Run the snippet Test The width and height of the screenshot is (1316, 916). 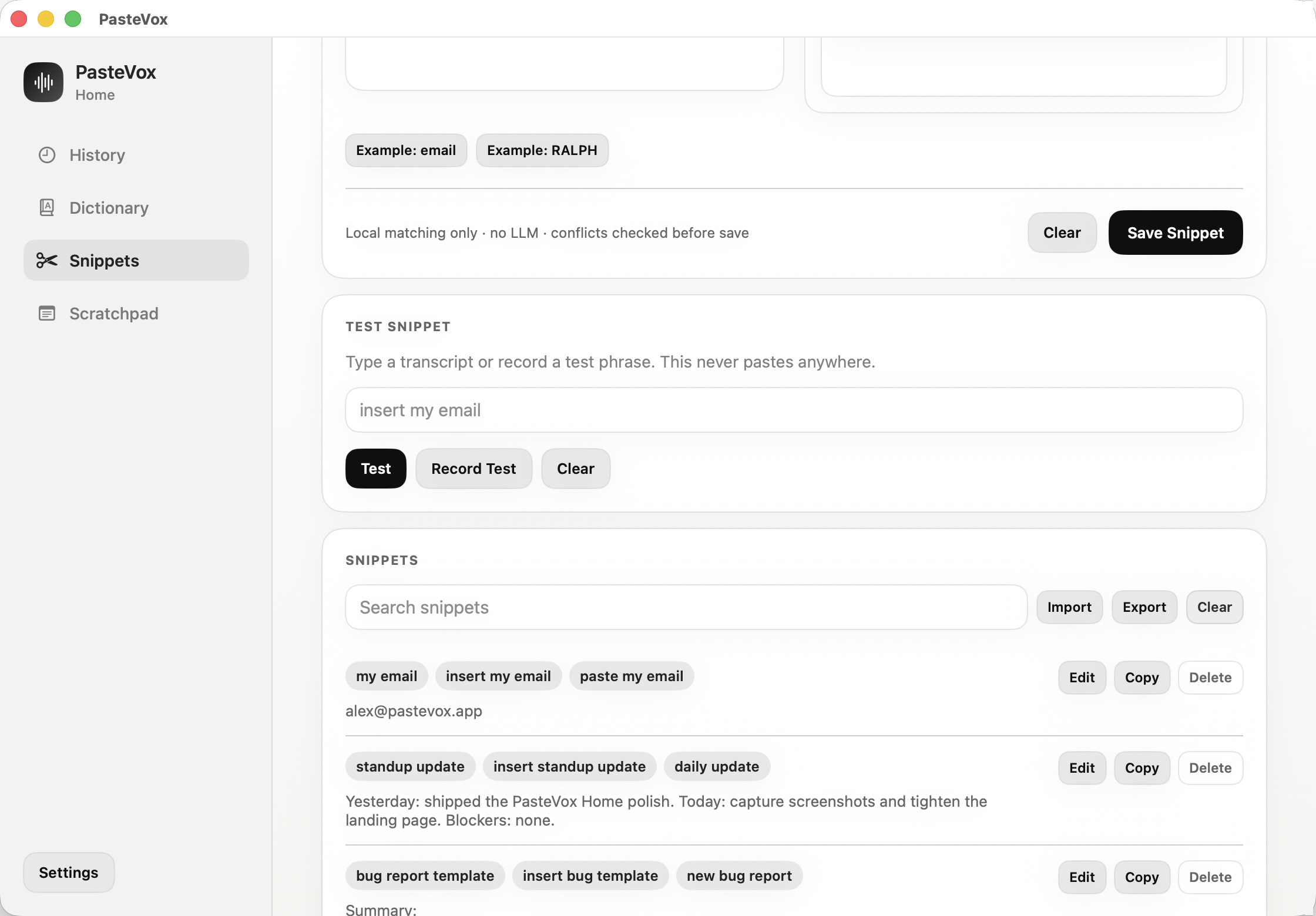coord(376,469)
